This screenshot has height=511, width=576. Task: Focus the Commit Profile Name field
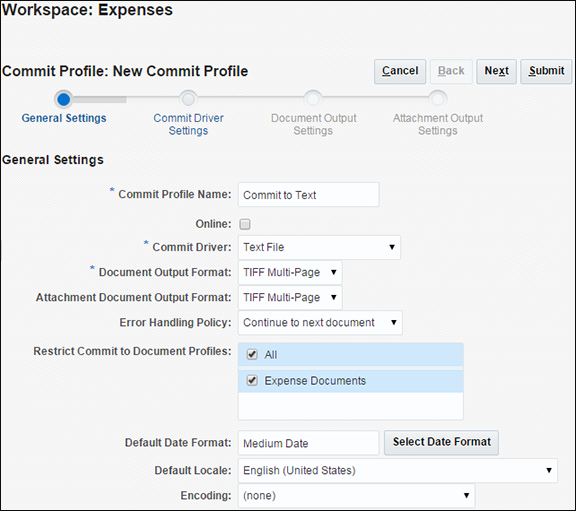point(309,195)
